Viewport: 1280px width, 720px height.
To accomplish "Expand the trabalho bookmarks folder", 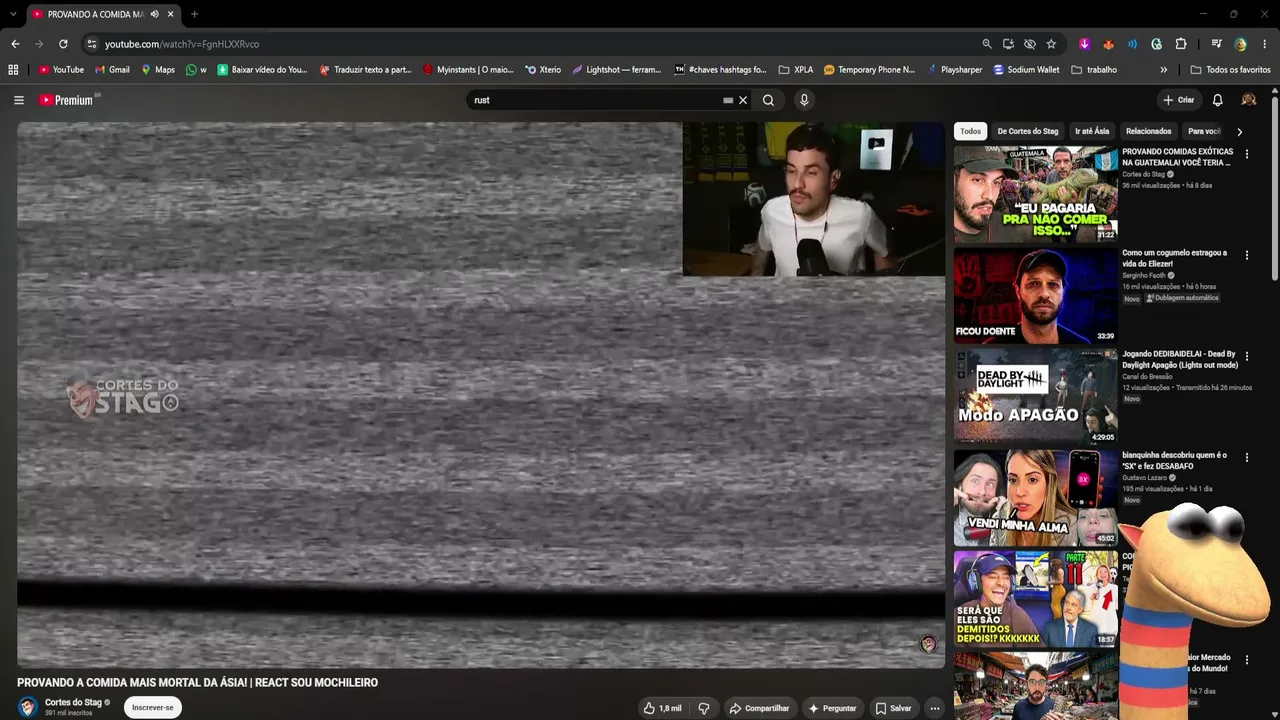I will [x=1093, y=70].
